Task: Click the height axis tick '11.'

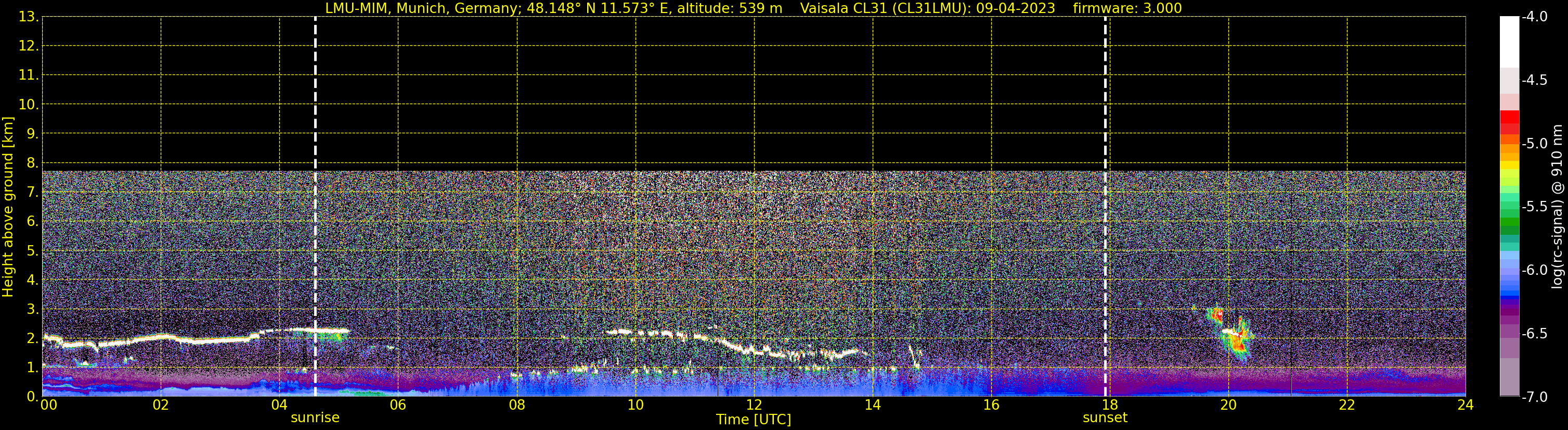Action: point(29,75)
